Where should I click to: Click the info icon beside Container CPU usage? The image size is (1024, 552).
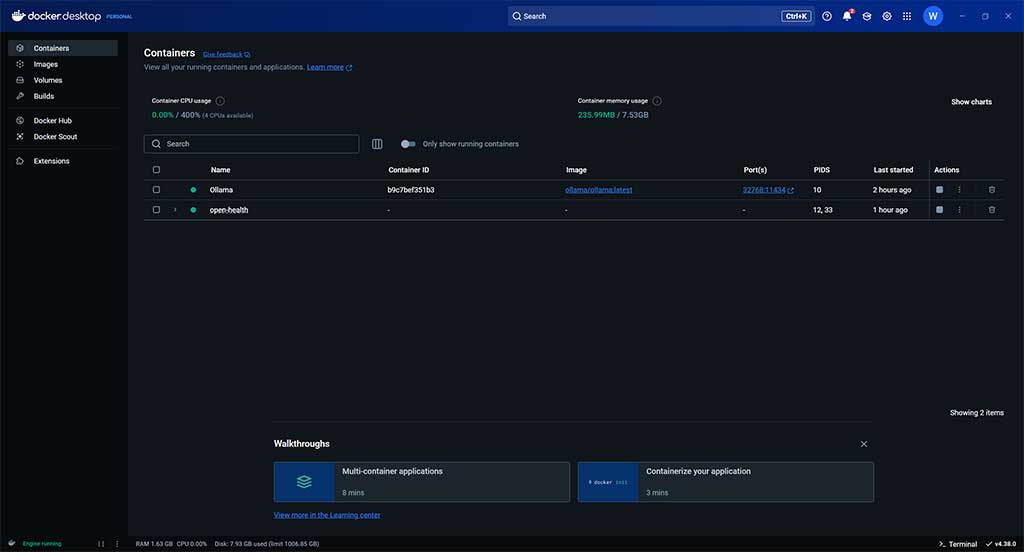click(220, 101)
